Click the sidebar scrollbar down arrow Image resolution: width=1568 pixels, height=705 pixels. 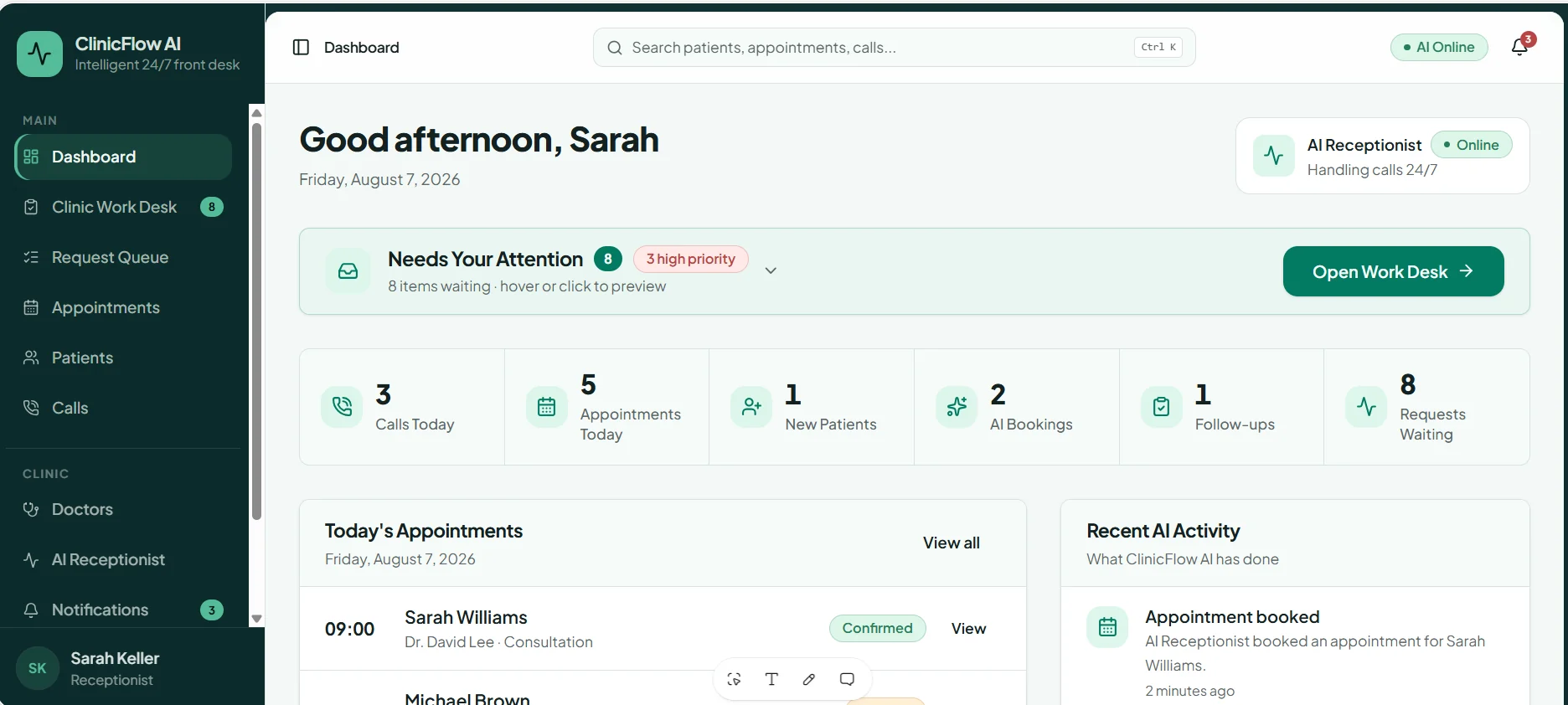(x=257, y=619)
